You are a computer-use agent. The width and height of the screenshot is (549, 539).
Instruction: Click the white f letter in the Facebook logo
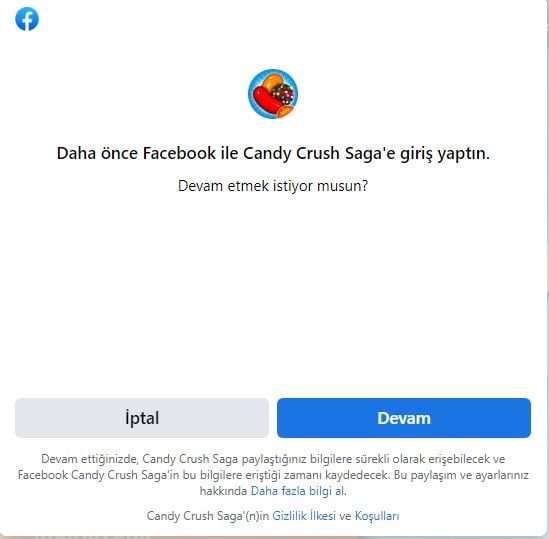coord(28,21)
